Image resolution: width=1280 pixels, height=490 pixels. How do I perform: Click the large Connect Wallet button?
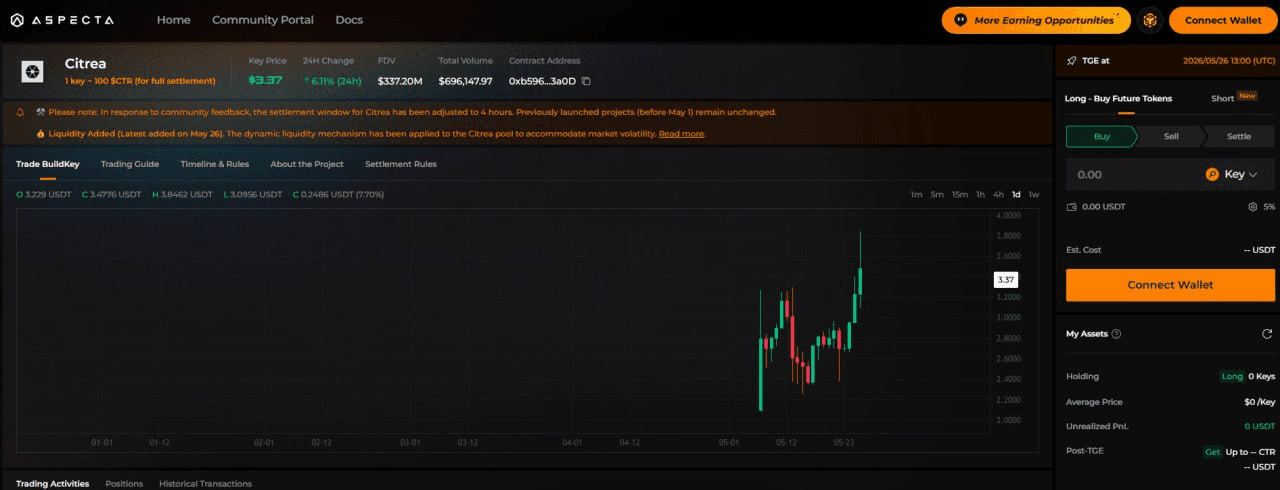click(1170, 285)
